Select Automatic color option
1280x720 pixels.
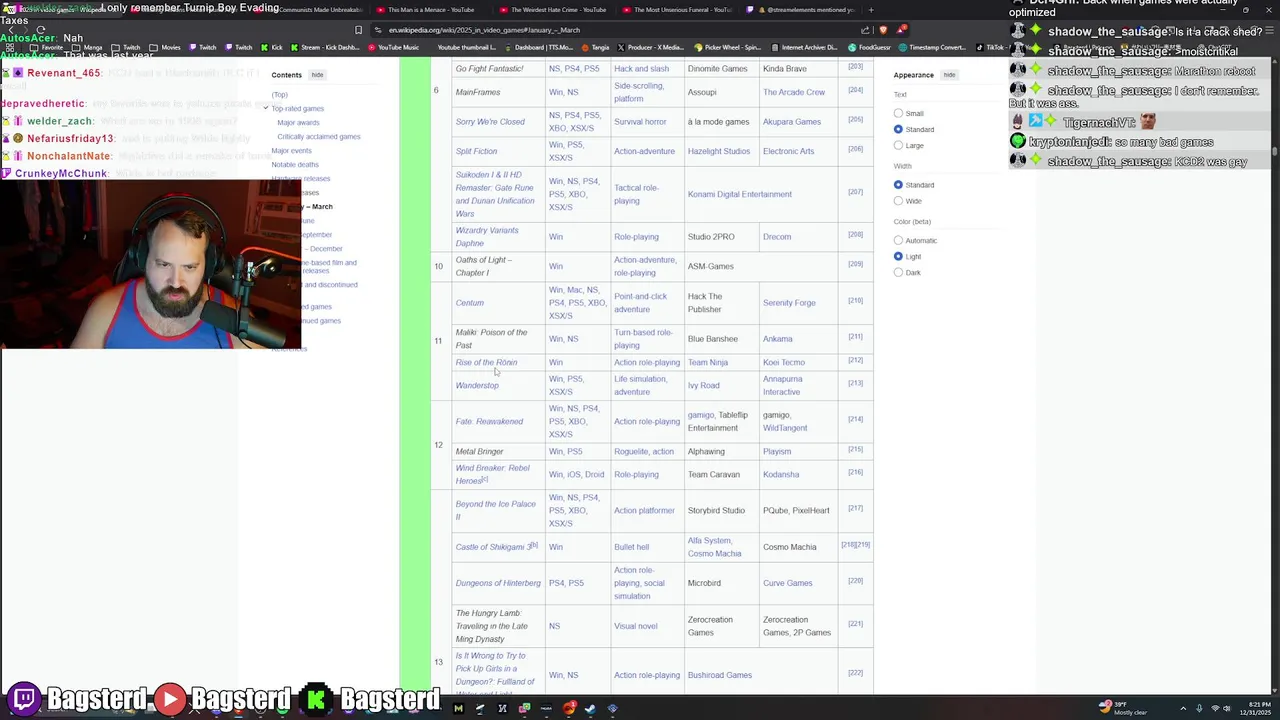(x=898, y=240)
